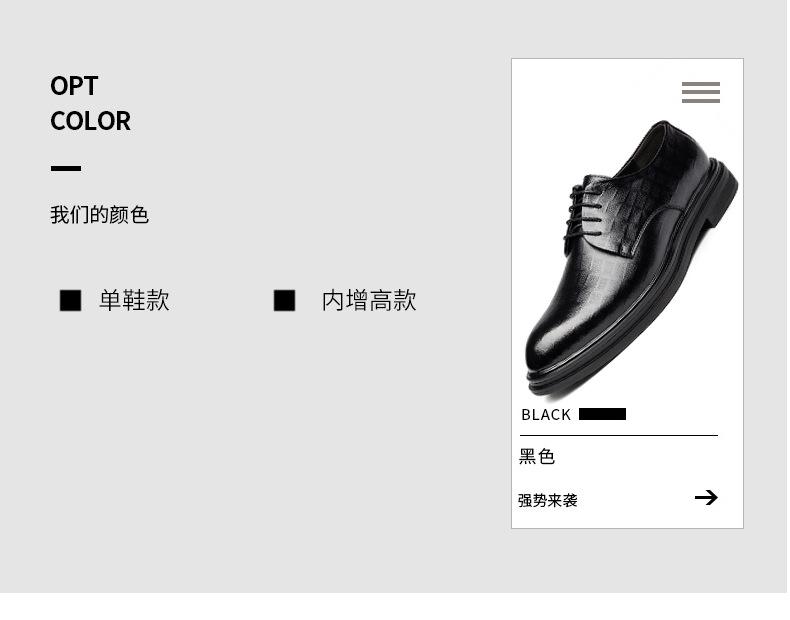This screenshot has width=790, height=620.
Task: Select the black square beside 单鞋款
Action: pos(71,300)
